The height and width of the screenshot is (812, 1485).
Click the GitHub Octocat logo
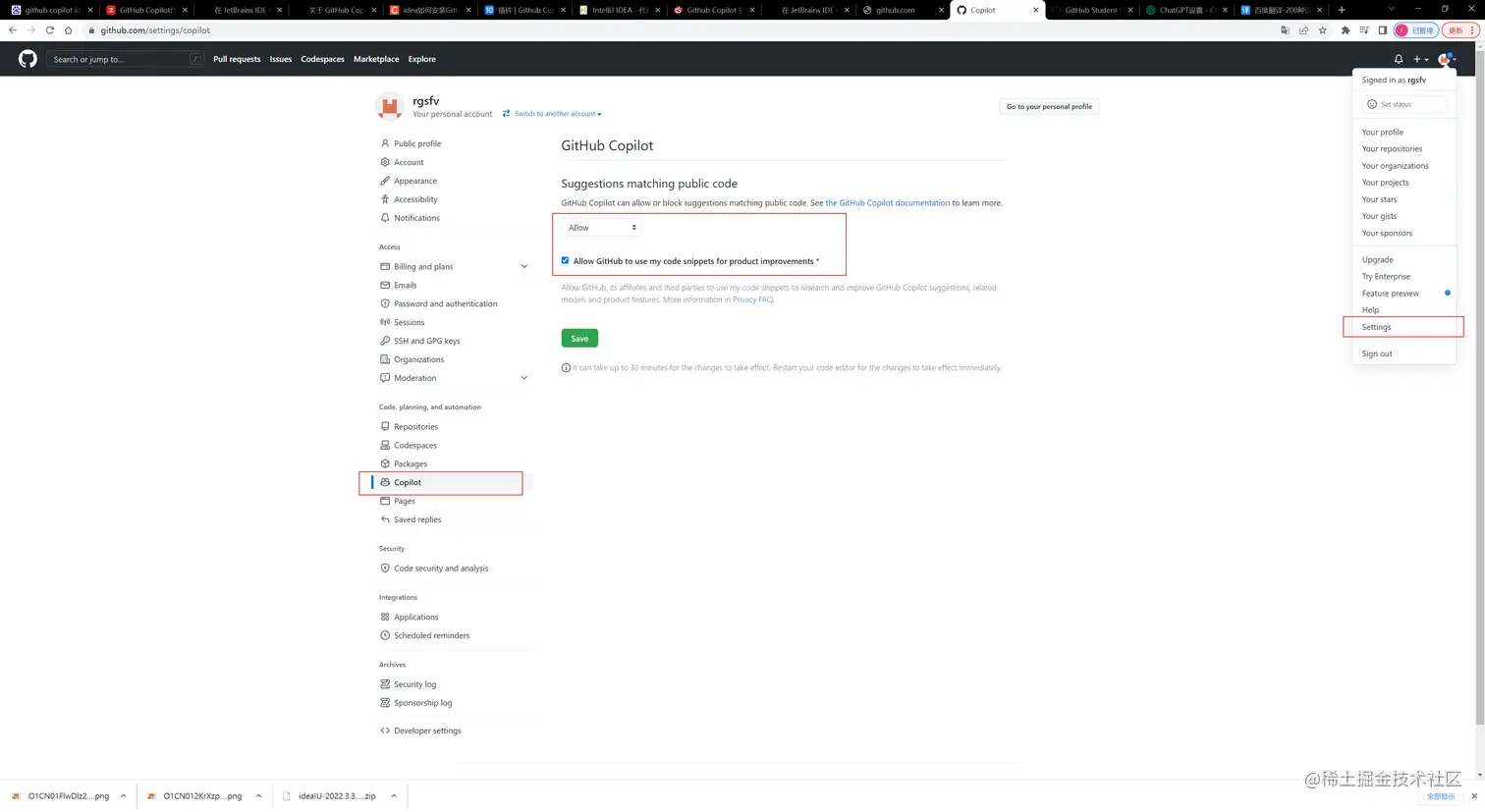[27, 59]
